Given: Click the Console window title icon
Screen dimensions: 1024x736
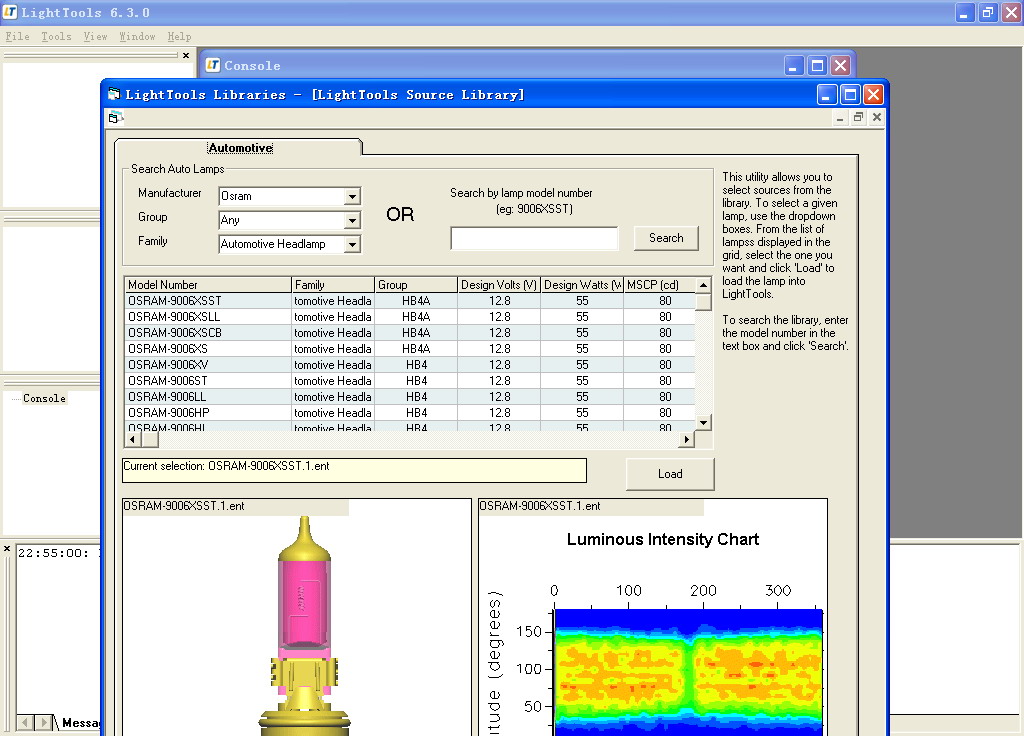Looking at the screenshot, I should pyautogui.click(x=213, y=65).
